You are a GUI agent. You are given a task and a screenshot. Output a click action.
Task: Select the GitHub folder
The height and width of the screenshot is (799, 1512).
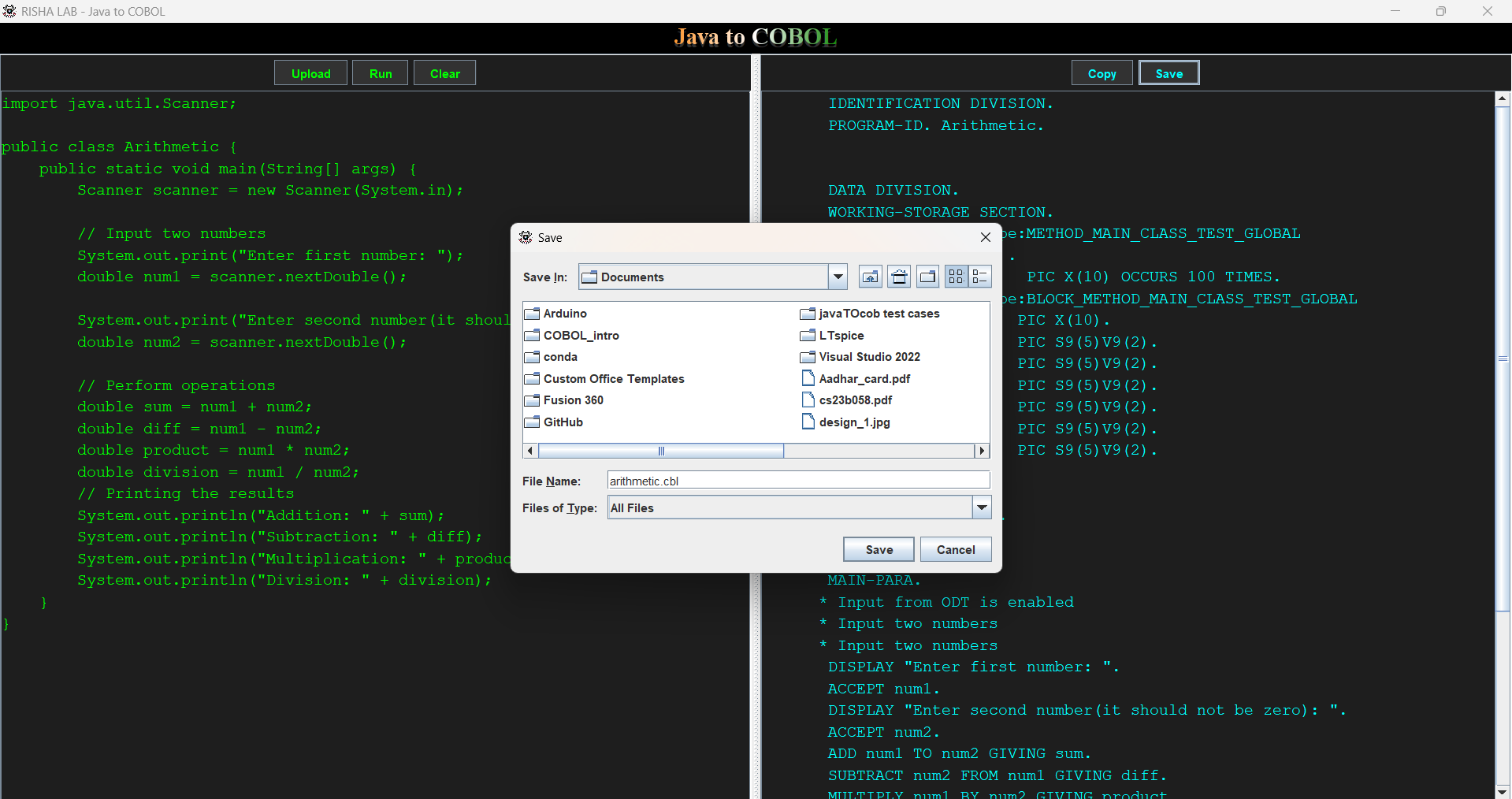(x=555, y=422)
